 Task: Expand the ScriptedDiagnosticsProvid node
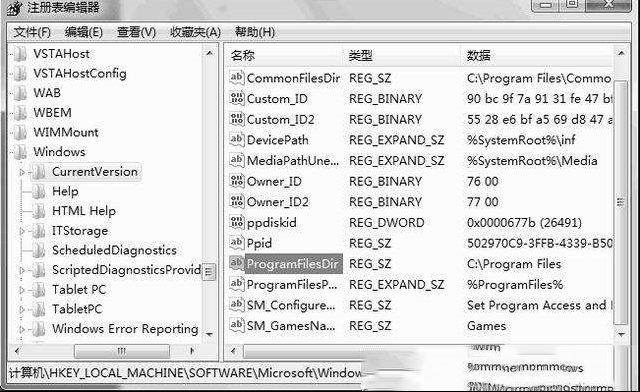tap(22, 270)
